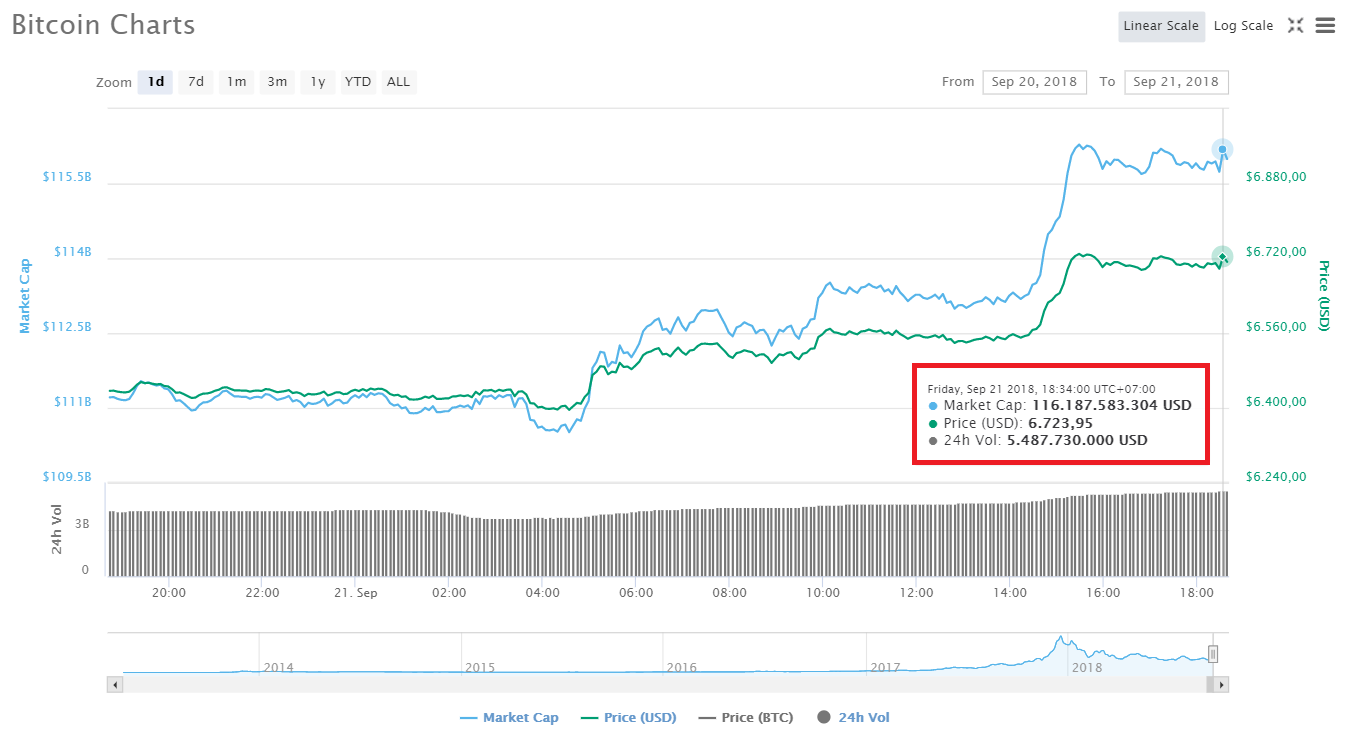Click navigator scrollbar left arrow
This screenshot has width=1346, height=736.
click(115, 685)
